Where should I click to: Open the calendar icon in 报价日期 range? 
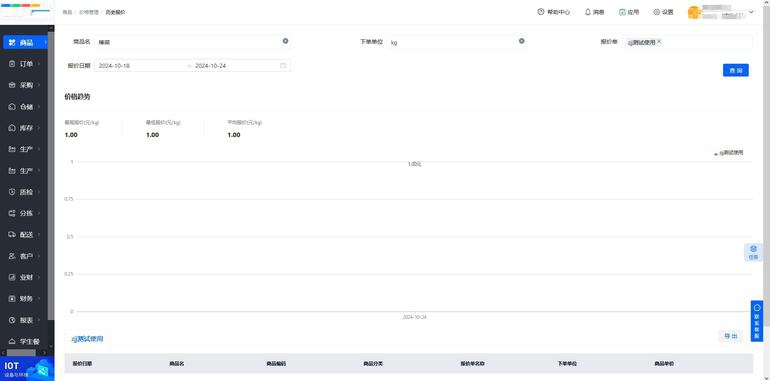pos(283,65)
